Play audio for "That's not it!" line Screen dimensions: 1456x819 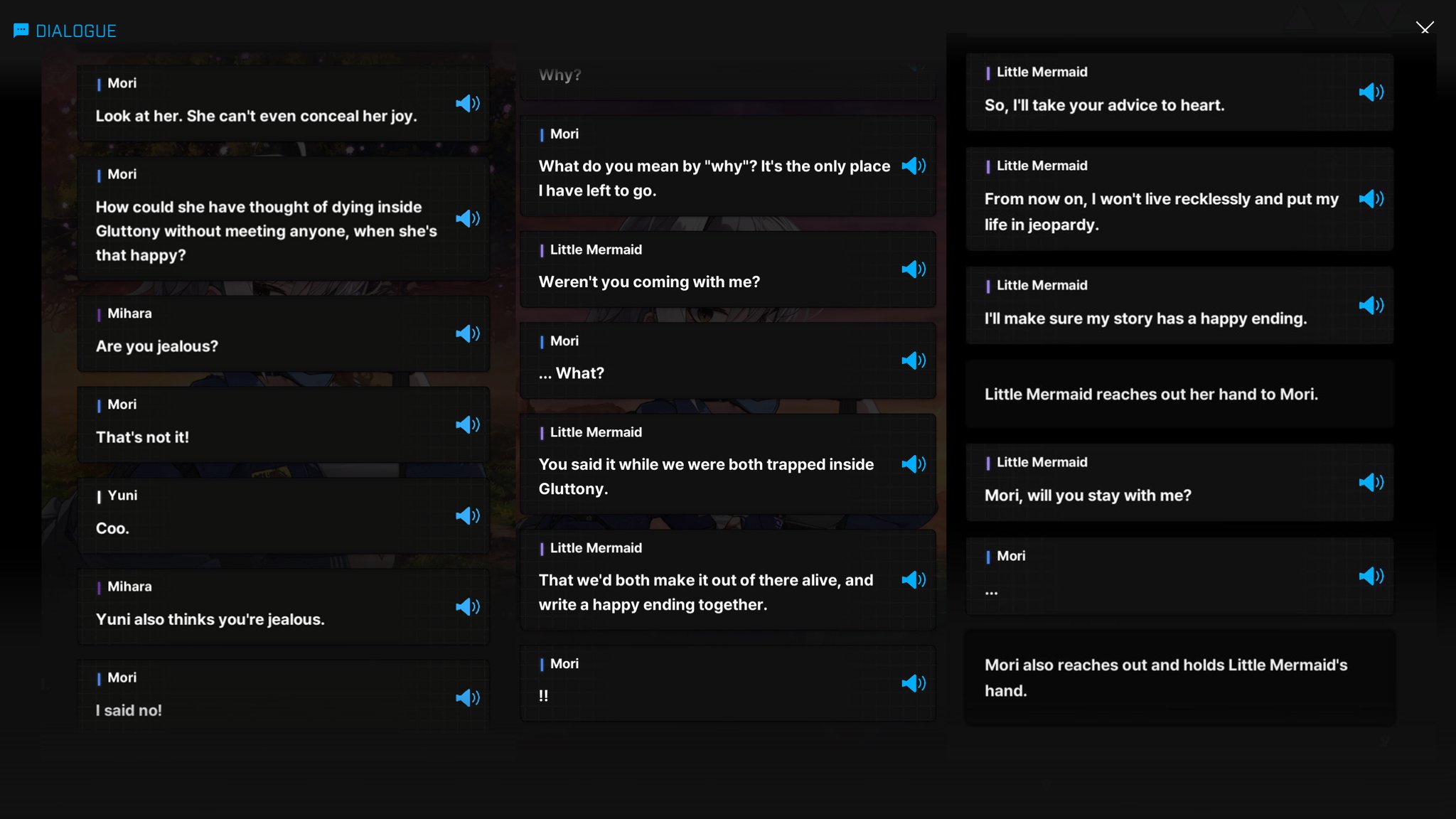tap(468, 424)
